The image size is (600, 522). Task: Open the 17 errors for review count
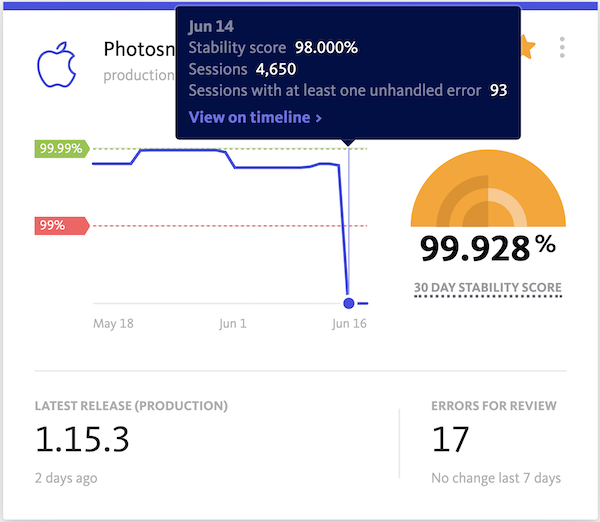(x=450, y=439)
